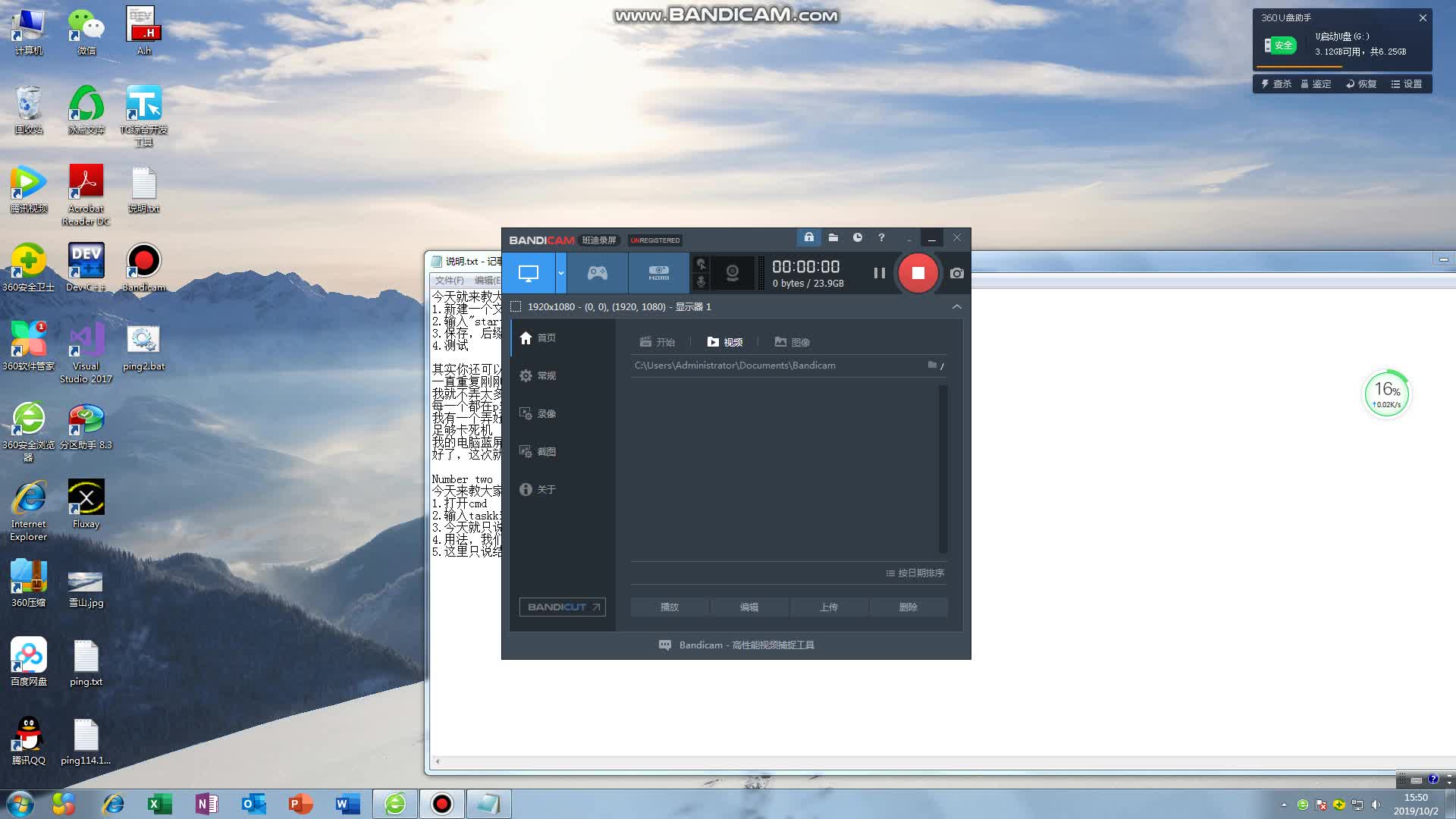Screen dimensions: 1456x819
Task: Open 截图 settings in Bandicam sidebar
Action: (x=563, y=452)
